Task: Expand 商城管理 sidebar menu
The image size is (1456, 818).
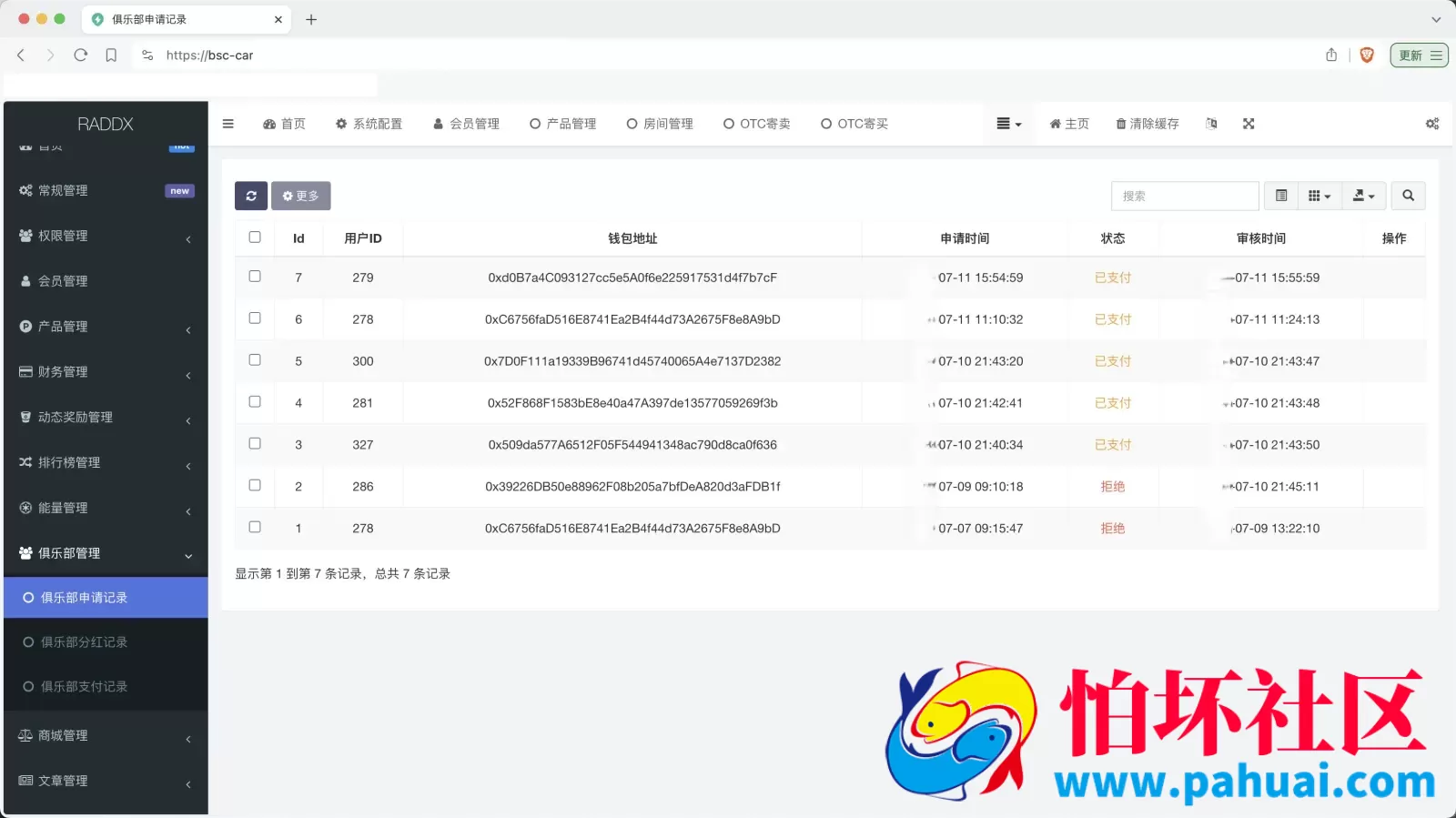Action: [106, 736]
